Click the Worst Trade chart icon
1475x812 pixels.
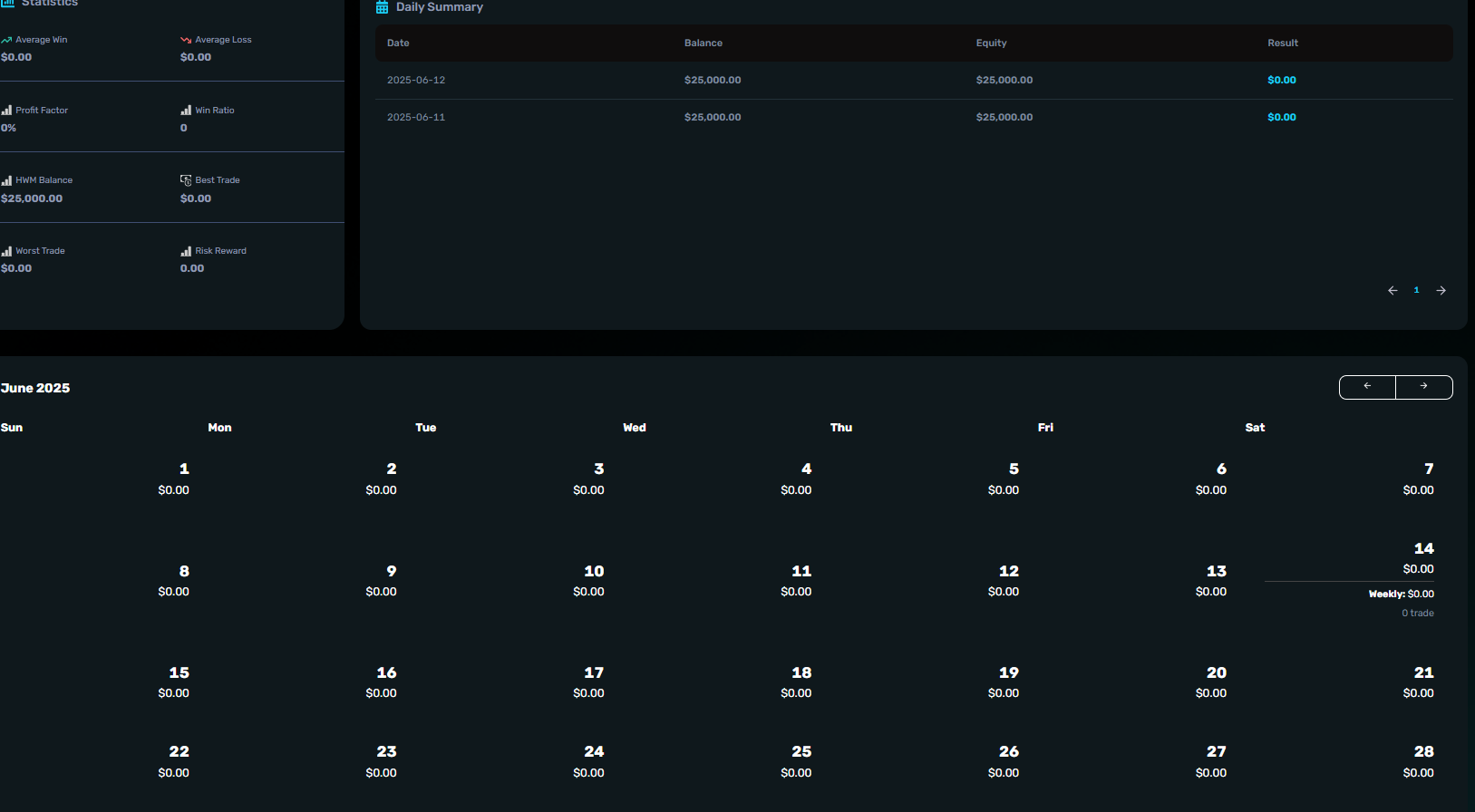click(6, 251)
